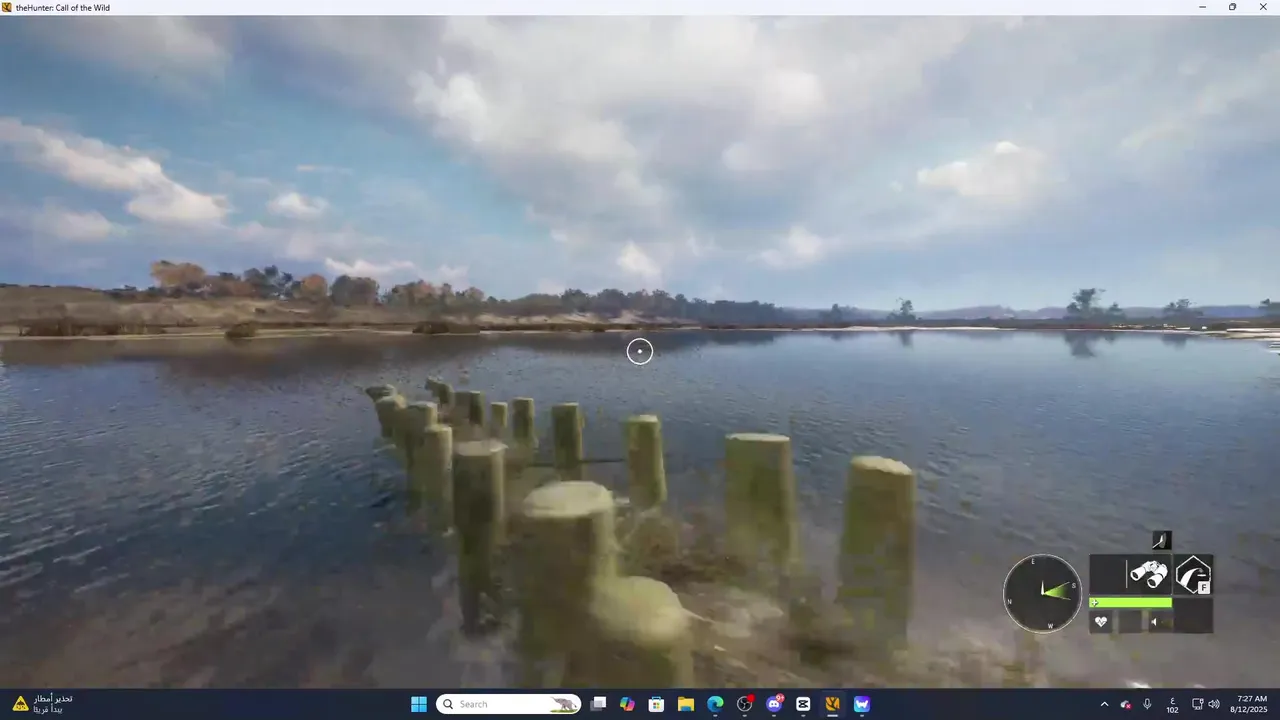Viewport: 1280px width, 720px height.
Task: Open CapCut from the taskbar
Action: [x=803, y=704]
